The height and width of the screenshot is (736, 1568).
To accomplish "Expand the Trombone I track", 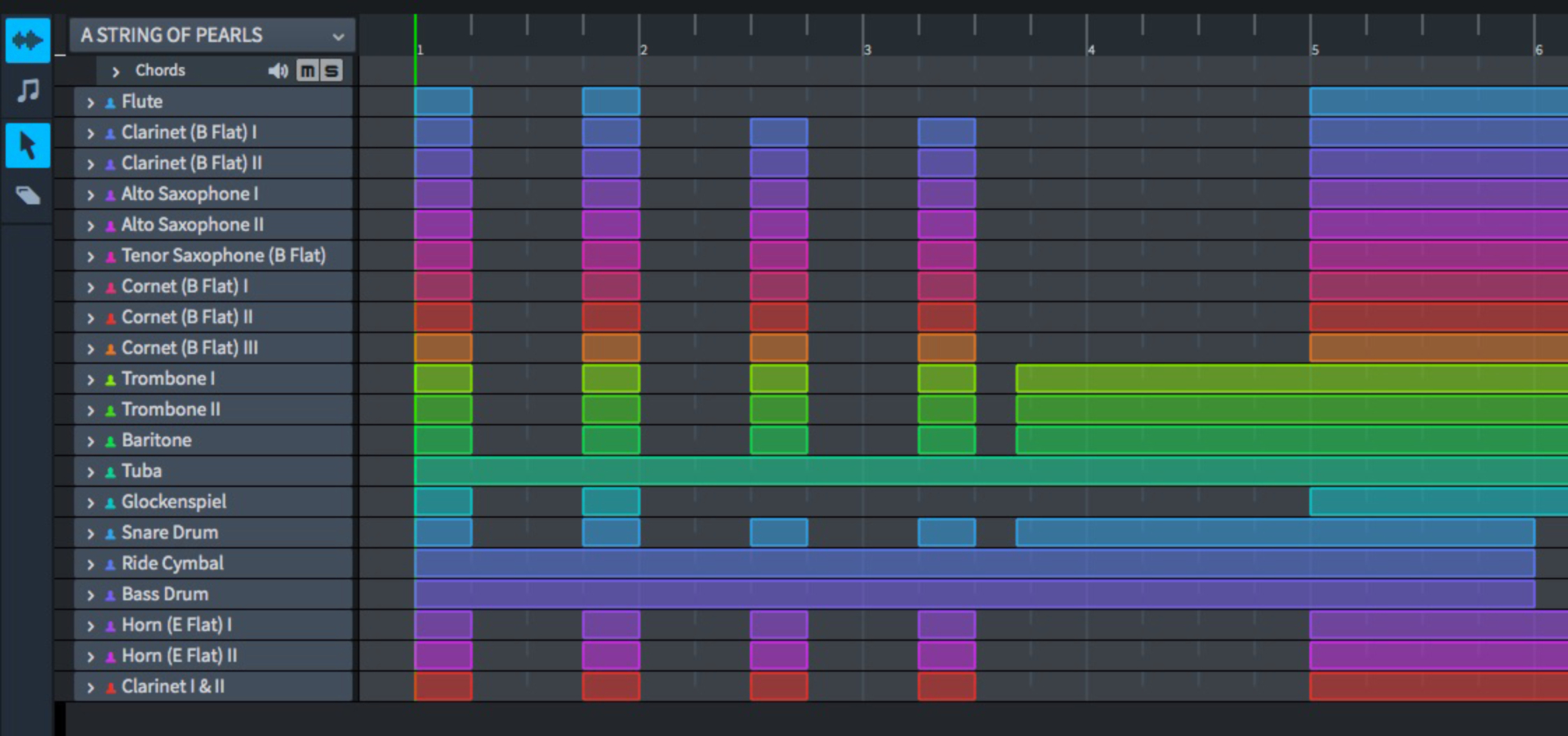I will [x=91, y=380].
